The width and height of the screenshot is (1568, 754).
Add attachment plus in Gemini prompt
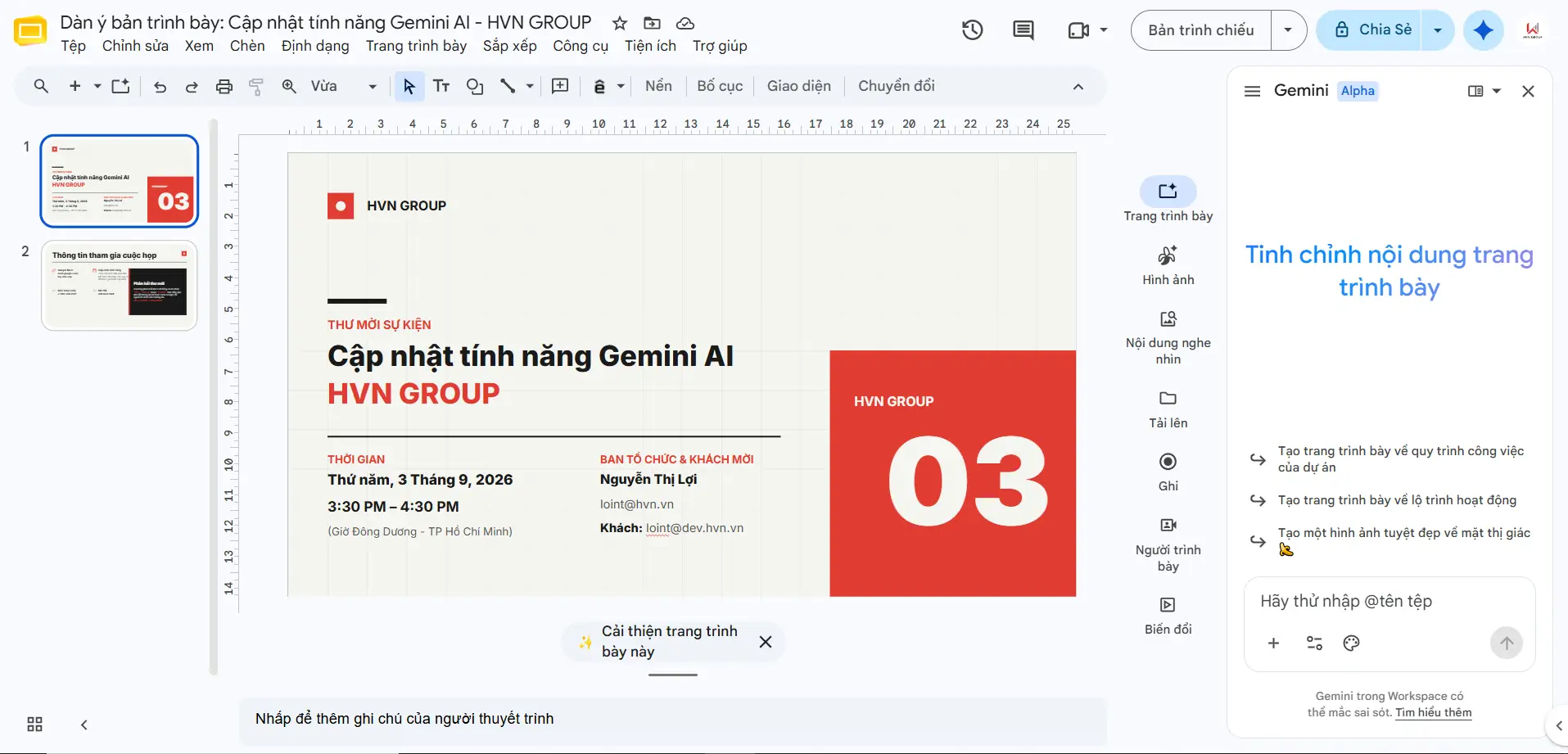1273,643
